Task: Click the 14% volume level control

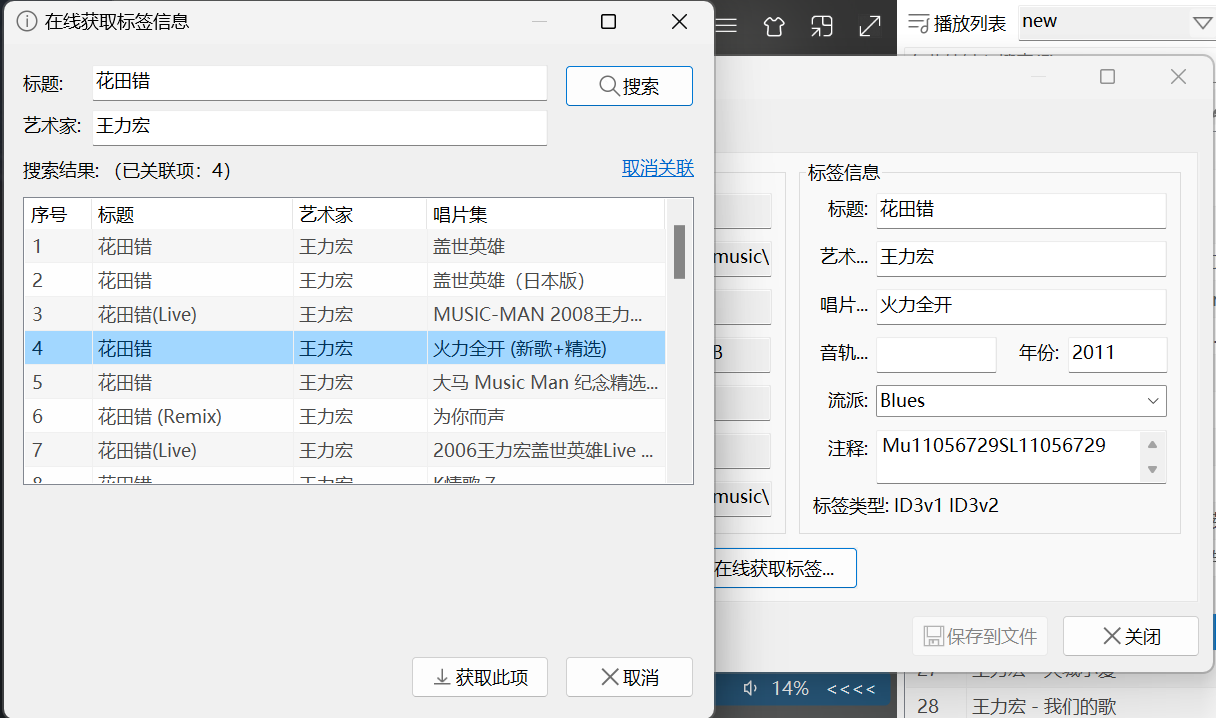Action: (790, 687)
